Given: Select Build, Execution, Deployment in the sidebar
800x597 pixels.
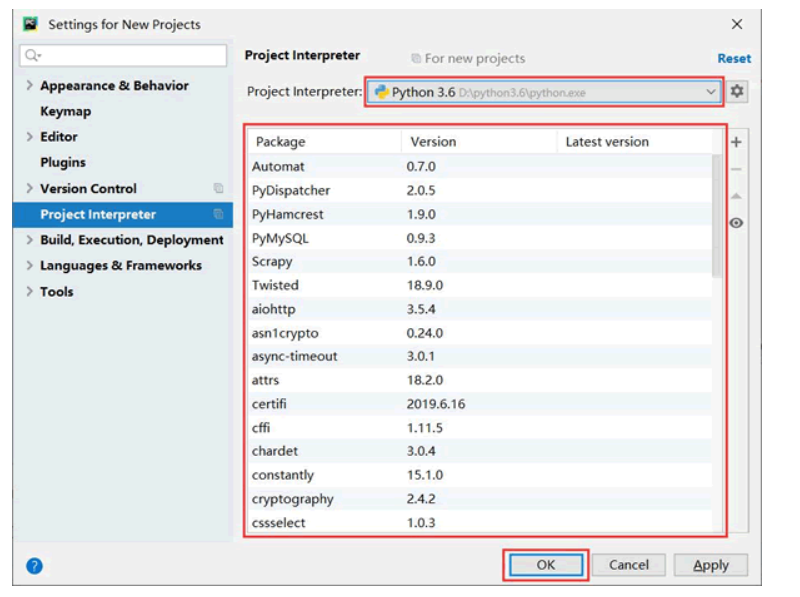Looking at the screenshot, I should click(x=132, y=240).
